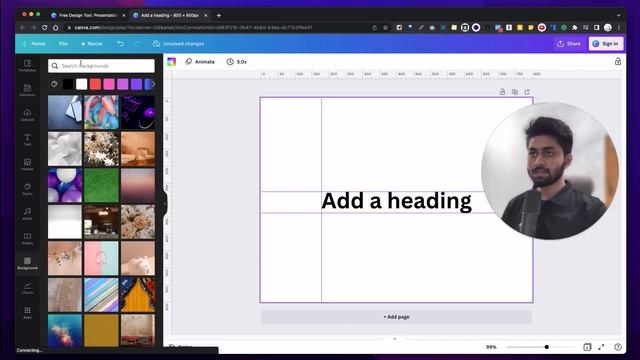Go to browser home page icon
The width and height of the screenshot is (640, 360).
[56, 27]
